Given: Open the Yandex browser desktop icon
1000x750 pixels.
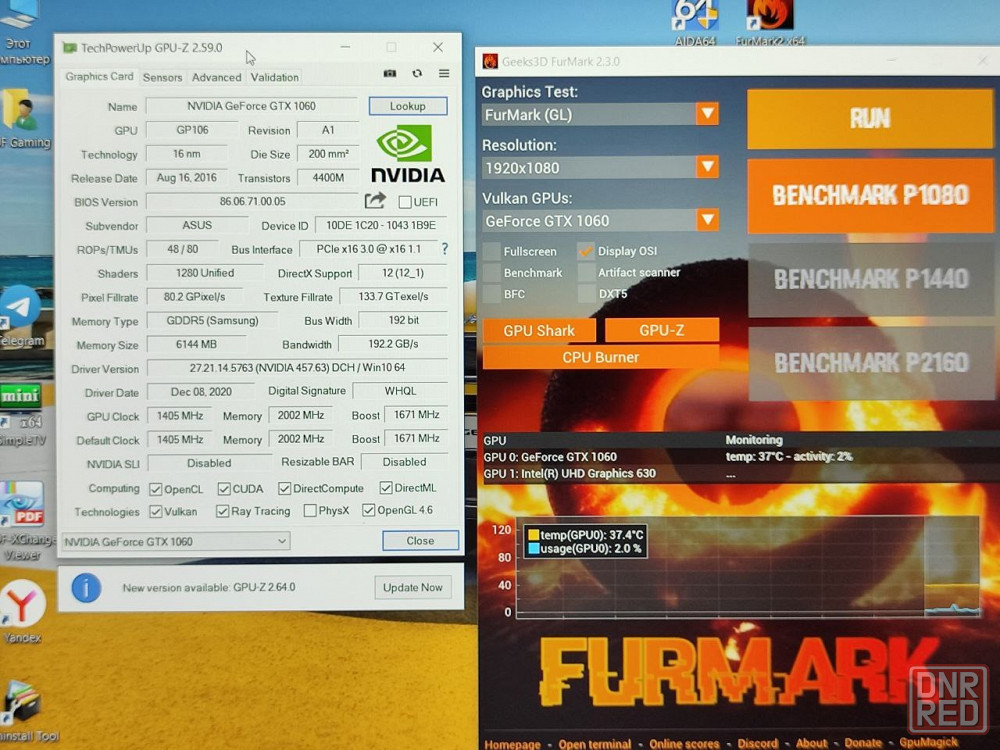Looking at the screenshot, I should tap(22, 612).
